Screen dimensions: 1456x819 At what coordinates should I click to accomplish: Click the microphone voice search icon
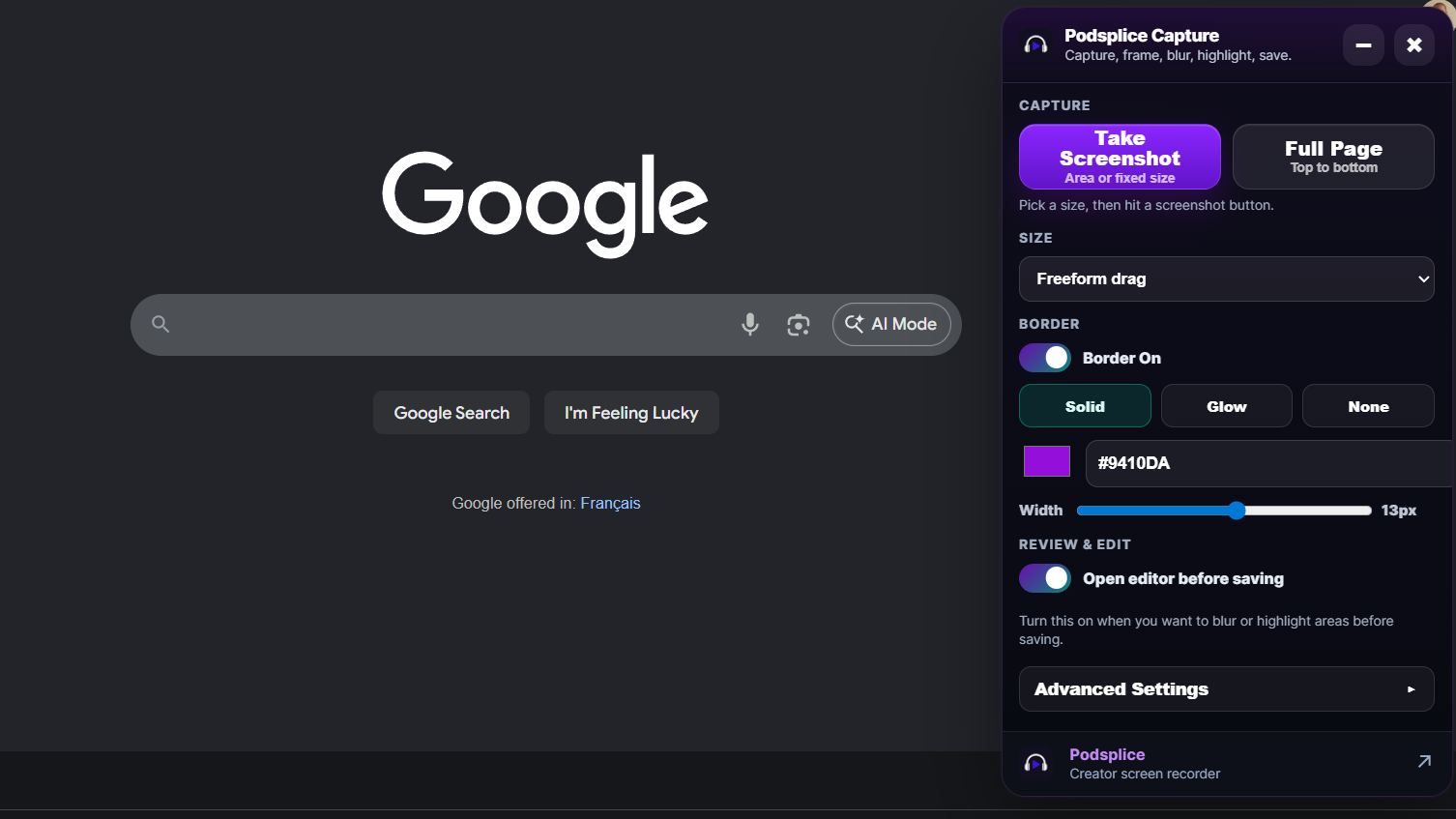click(749, 325)
